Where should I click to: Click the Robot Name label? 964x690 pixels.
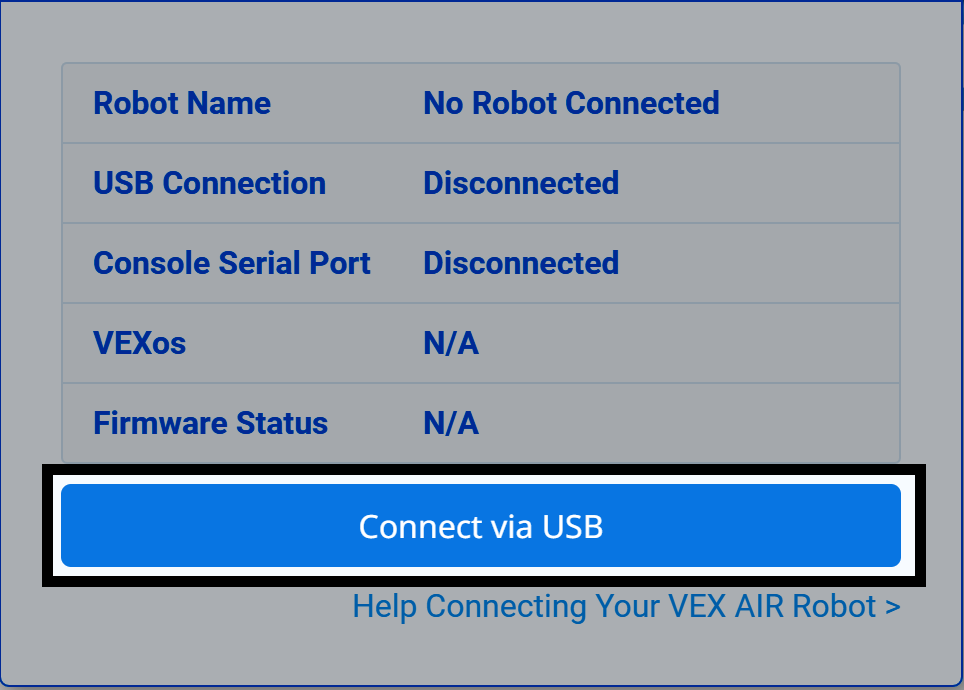point(181,103)
